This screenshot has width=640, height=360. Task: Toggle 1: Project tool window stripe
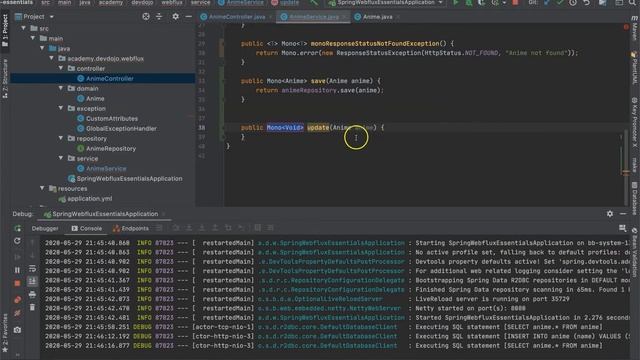(5, 31)
